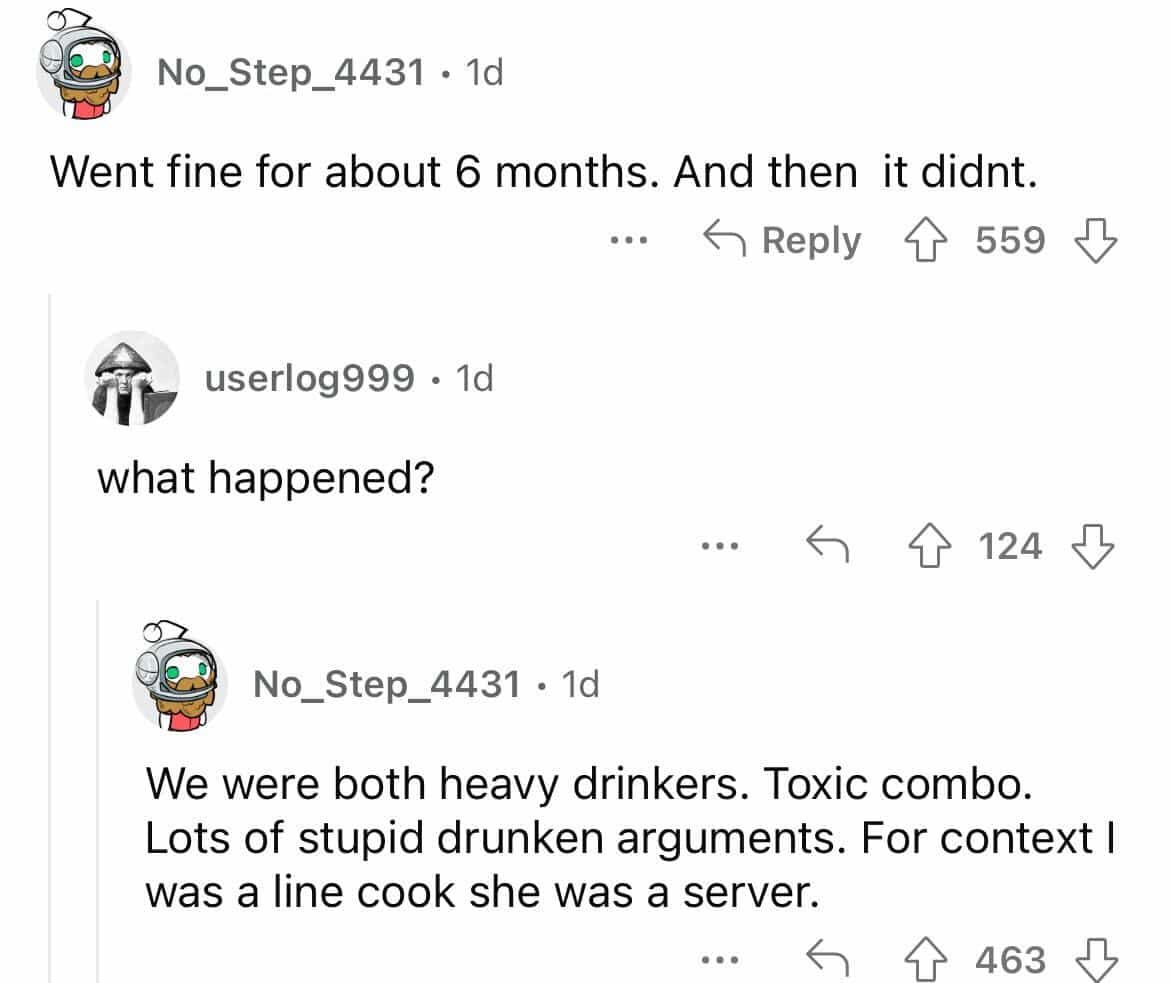The image size is (1170, 983).
Task: Open more options for heavy drinkers comment
Action: pyautogui.click(x=717, y=959)
